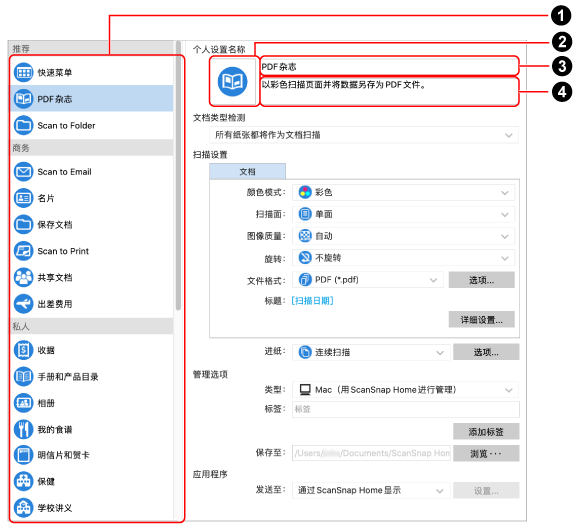Image resolution: width=576 pixels, height=528 pixels.
Task: Choose the Scan to Folder profile icon
Action: click(x=24, y=125)
